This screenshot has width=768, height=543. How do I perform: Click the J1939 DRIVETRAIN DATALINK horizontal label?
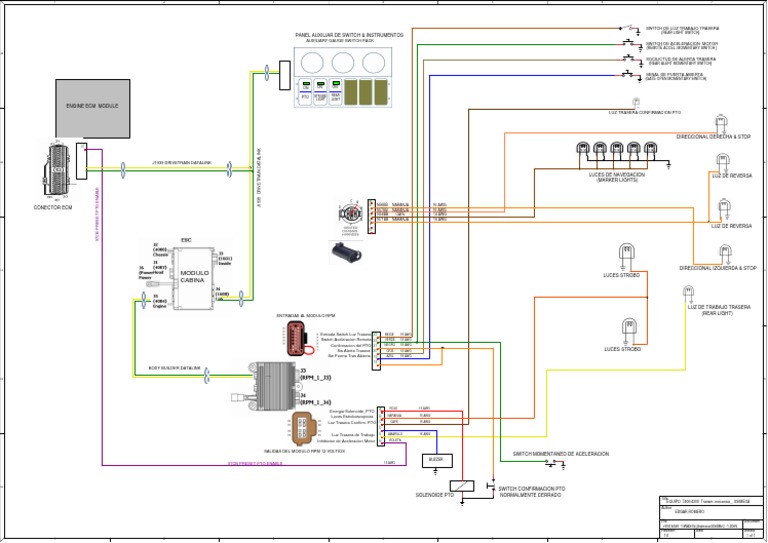181,163
